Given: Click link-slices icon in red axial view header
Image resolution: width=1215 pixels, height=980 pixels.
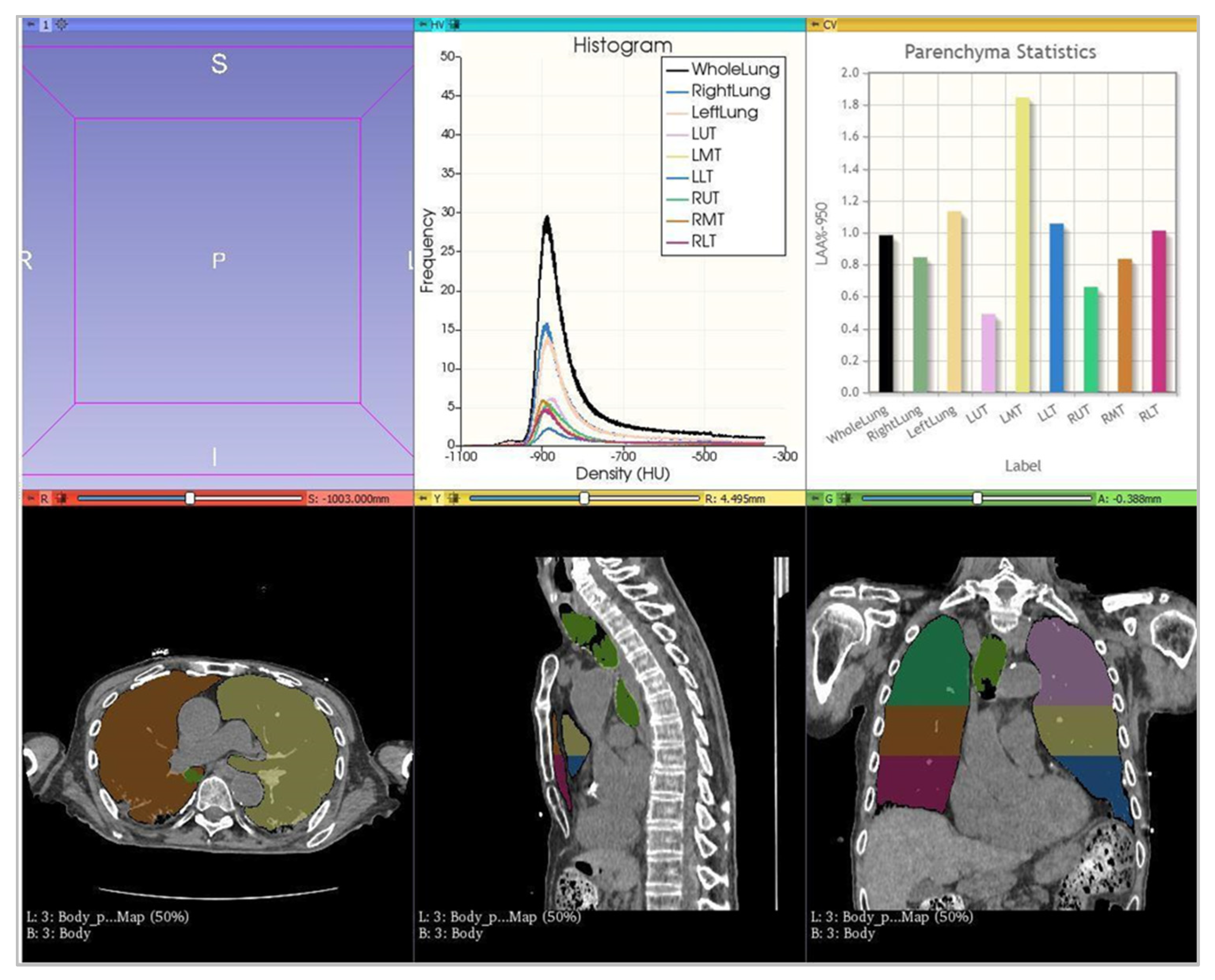Looking at the screenshot, I should pyautogui.click(x=61, y=499).
